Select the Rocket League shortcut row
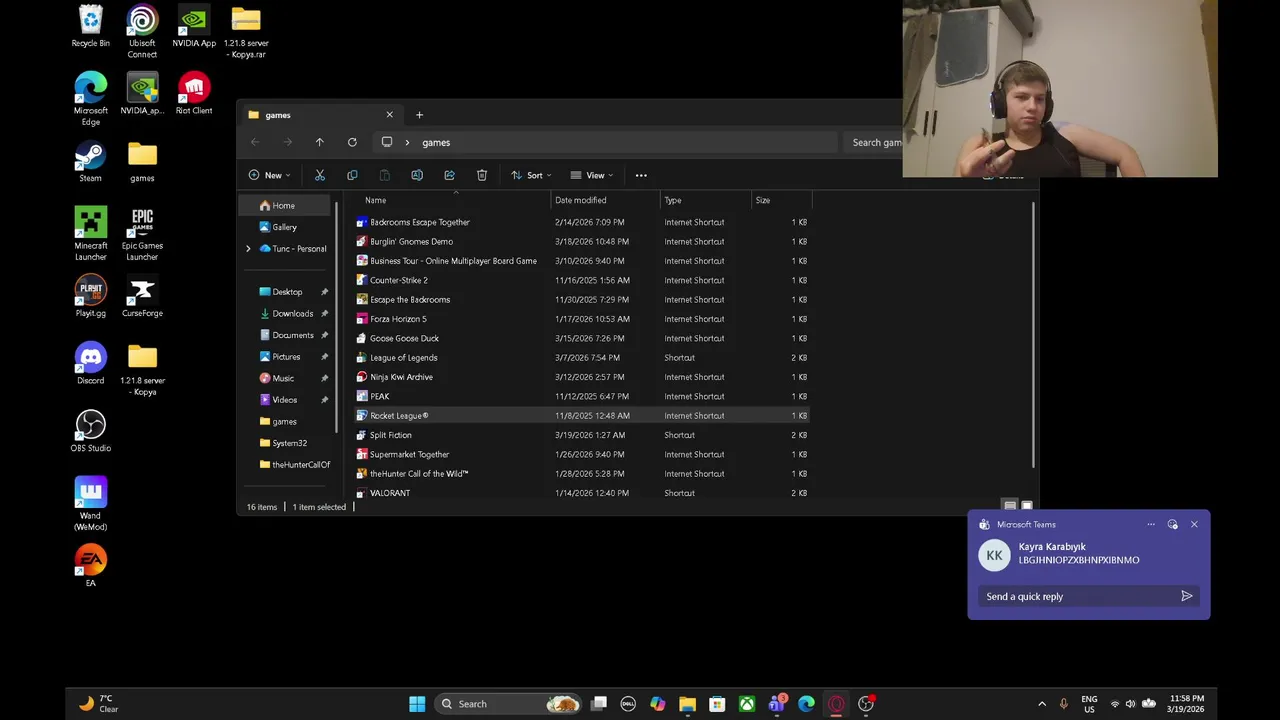 [582, 416]
